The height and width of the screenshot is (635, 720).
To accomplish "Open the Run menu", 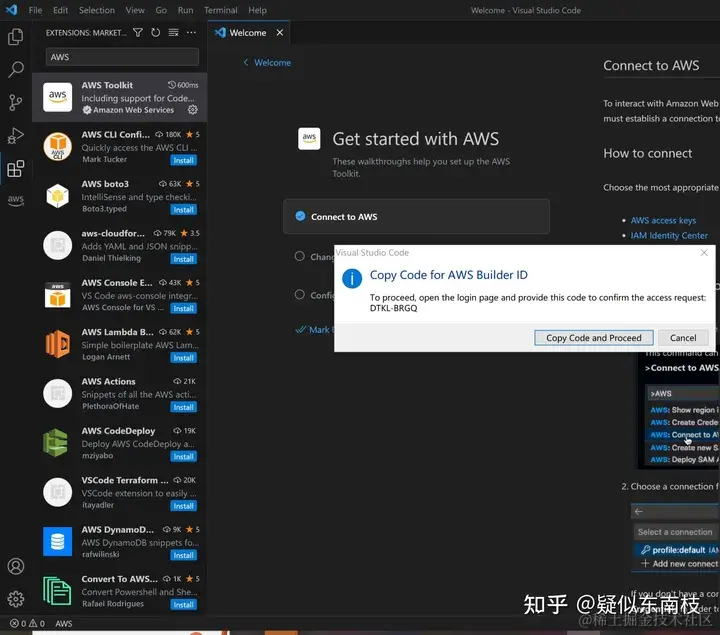I will (x=186, y=10).
